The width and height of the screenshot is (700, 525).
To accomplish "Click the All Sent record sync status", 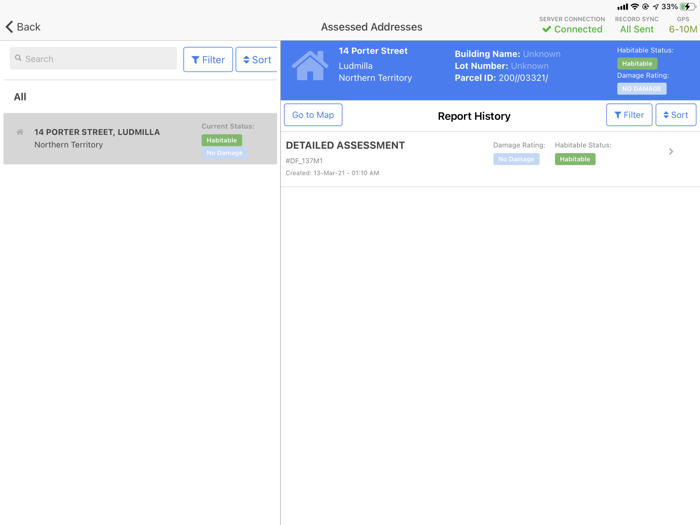I will click(636, 29).
